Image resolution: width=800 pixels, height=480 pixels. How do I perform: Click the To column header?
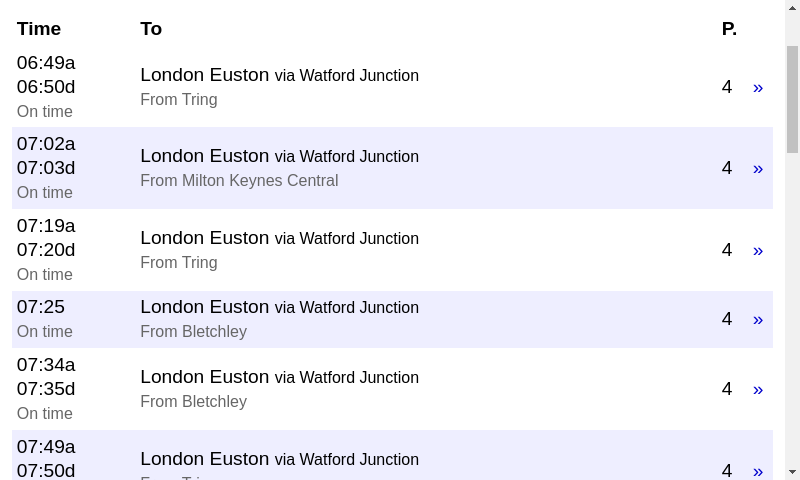pos(151,29)
